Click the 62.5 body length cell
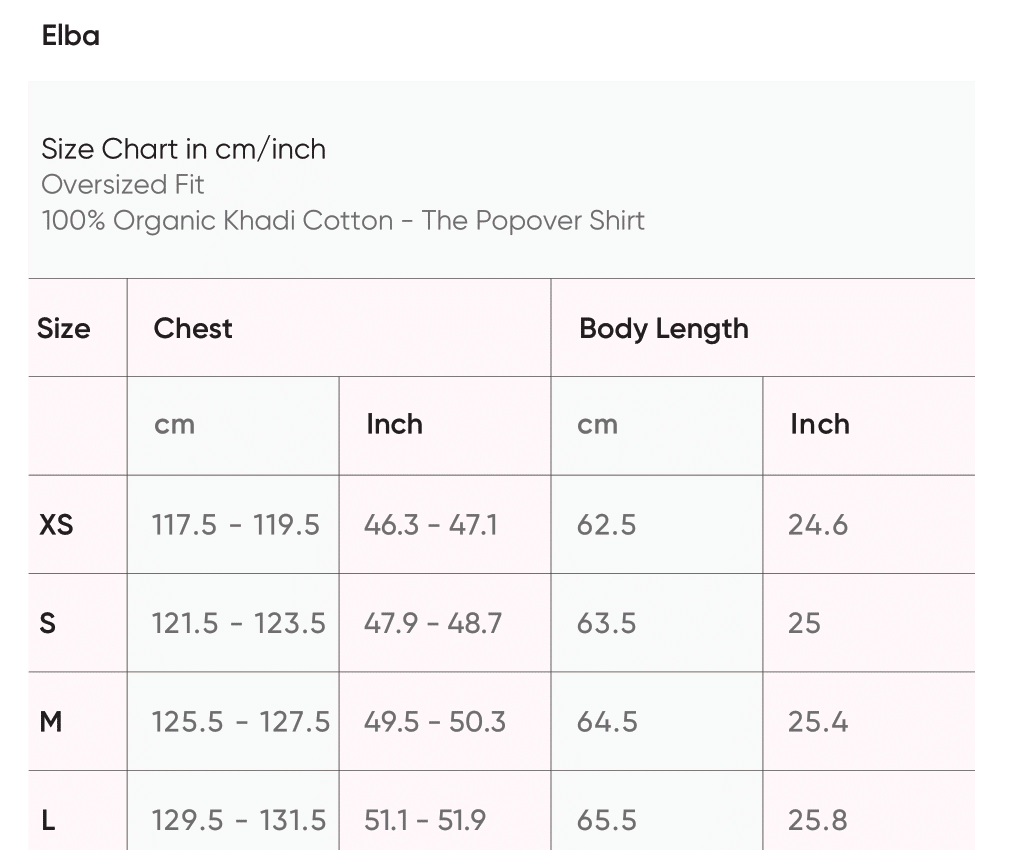This screenshot has width=1012, height=850. [606, 524]
